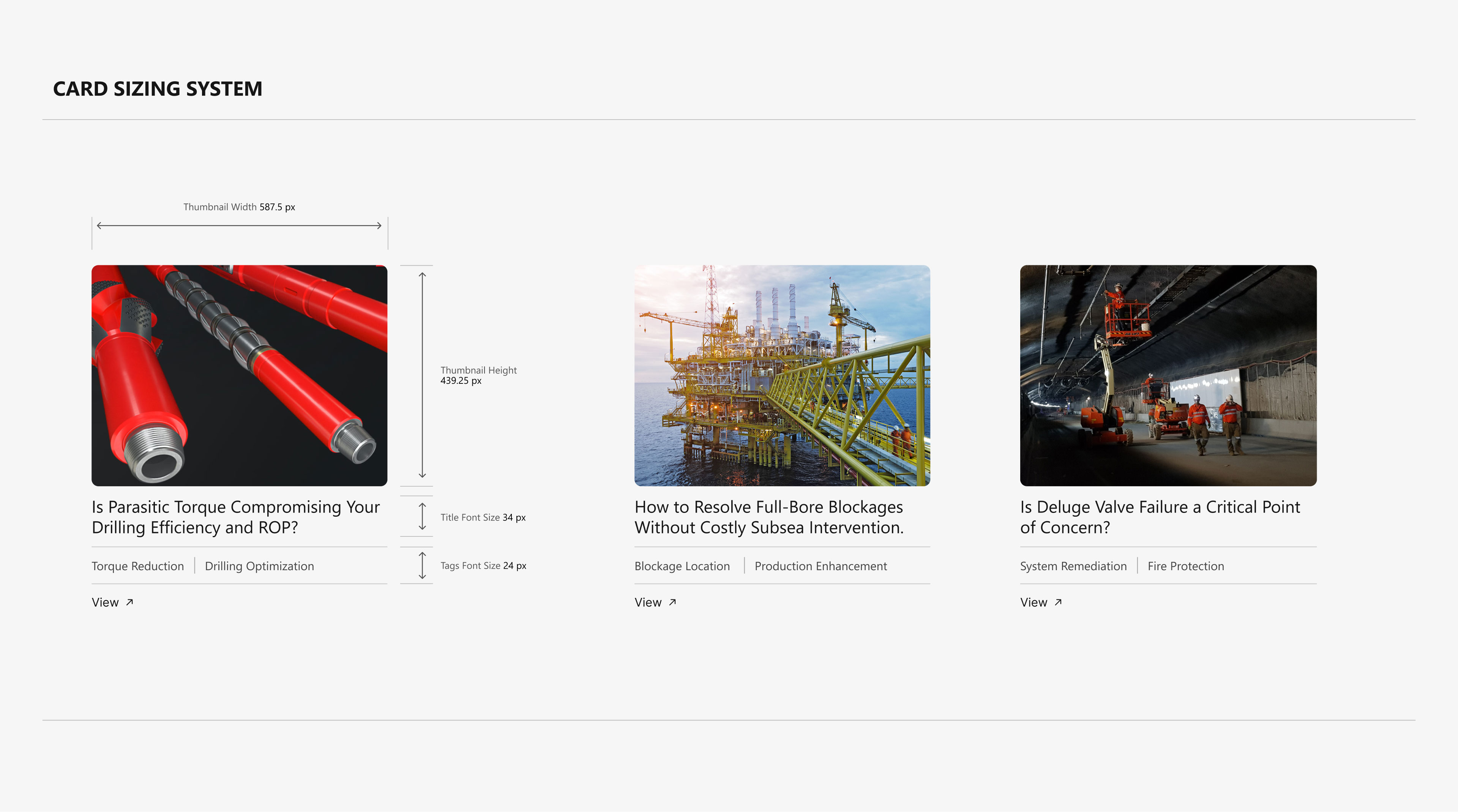Click View under the Parasitic Torque card
The height and width of the screenshot is (812, 1458).
click(105, 602)
